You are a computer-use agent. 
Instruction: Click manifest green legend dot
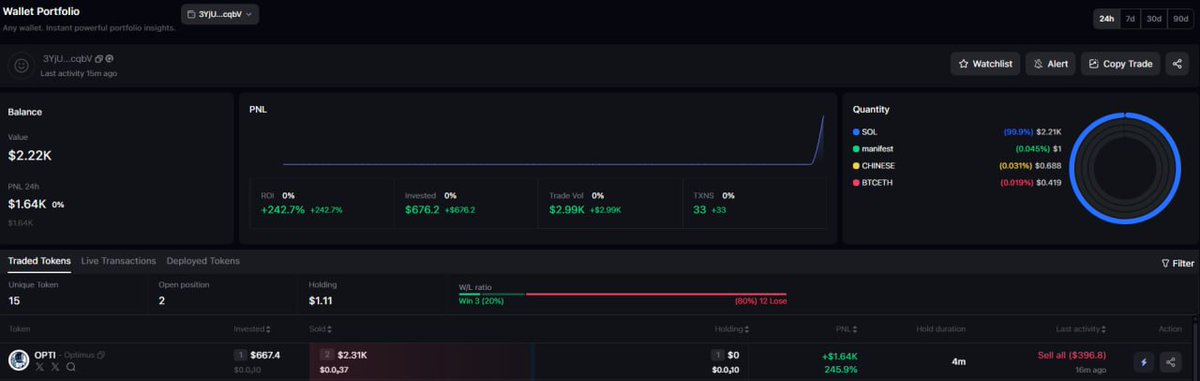point(856,148)
